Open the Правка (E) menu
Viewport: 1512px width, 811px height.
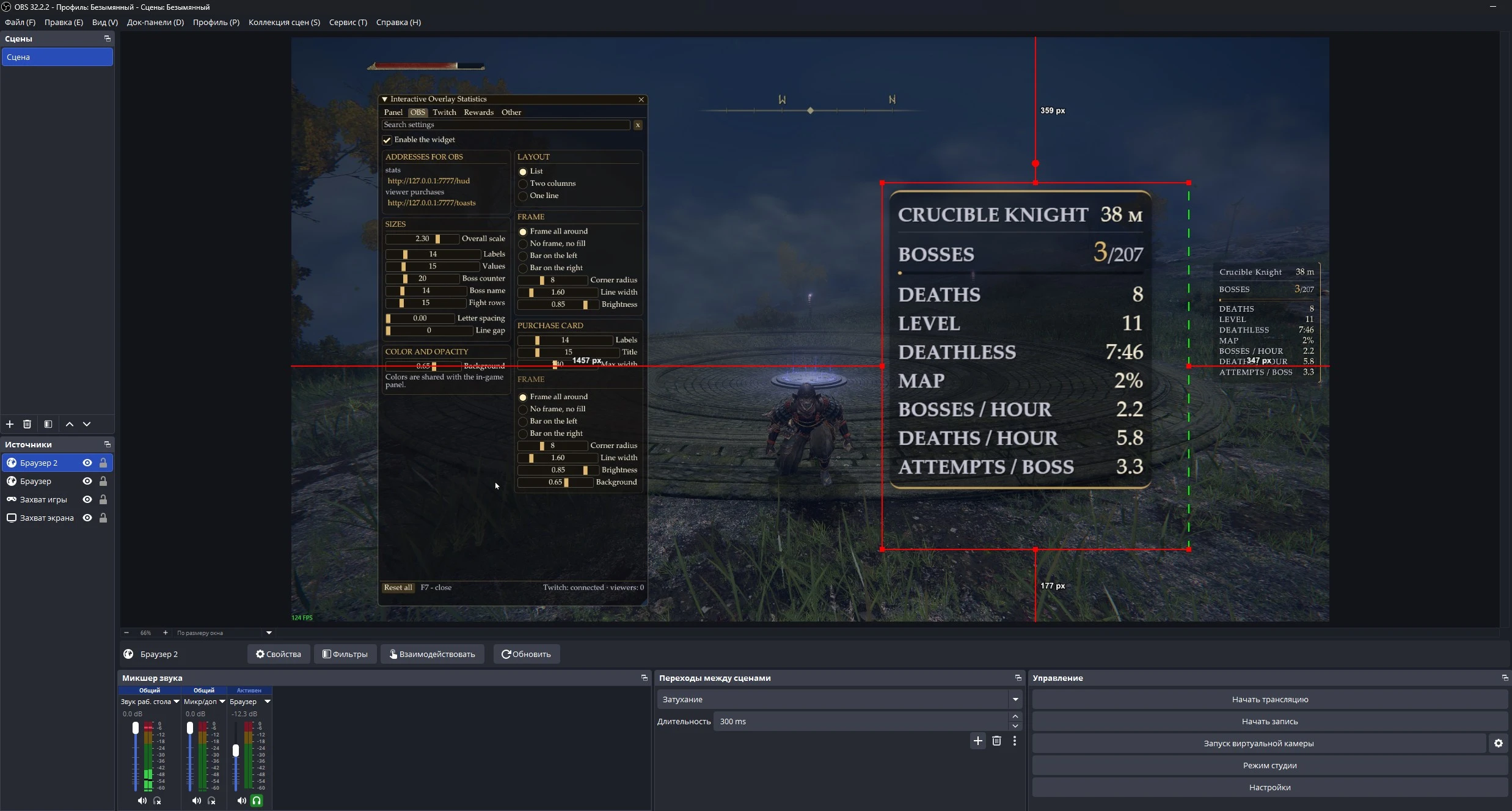[x=64, y=23]
